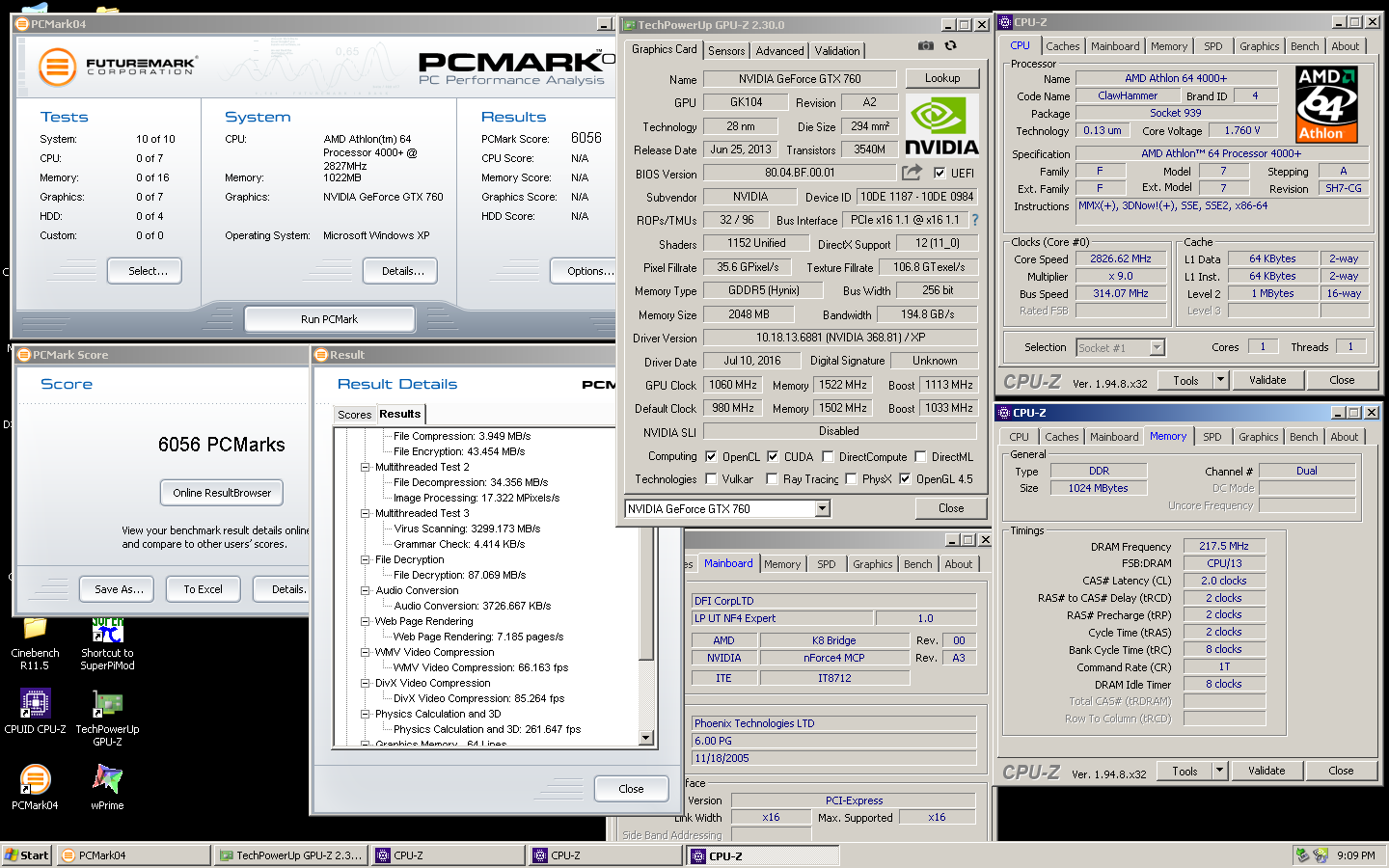Open the PCMark04 desktop icon
The width and height of the screenshot is (1389, 868).
pyautogui.click(x=35, y=787)
